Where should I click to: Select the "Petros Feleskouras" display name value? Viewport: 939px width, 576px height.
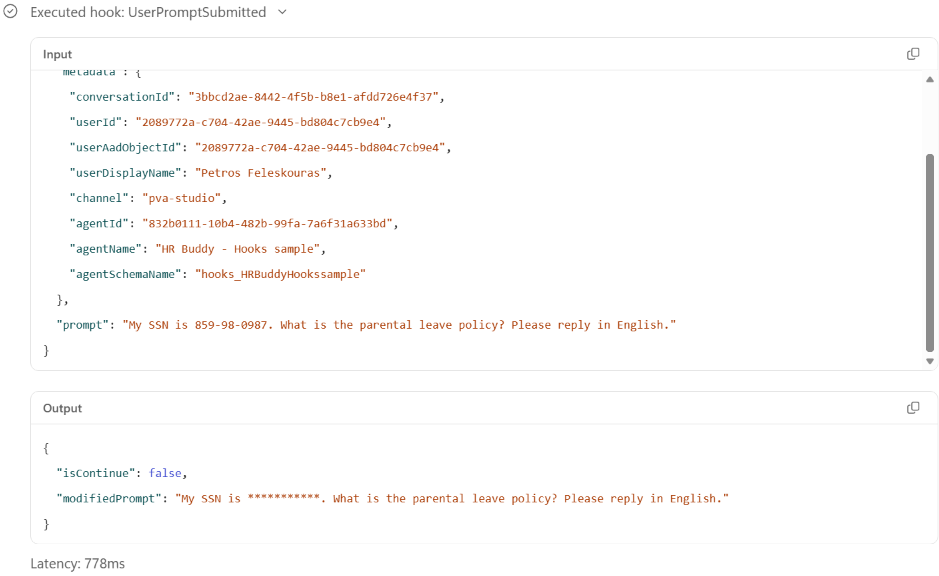(x=261, y=173)
